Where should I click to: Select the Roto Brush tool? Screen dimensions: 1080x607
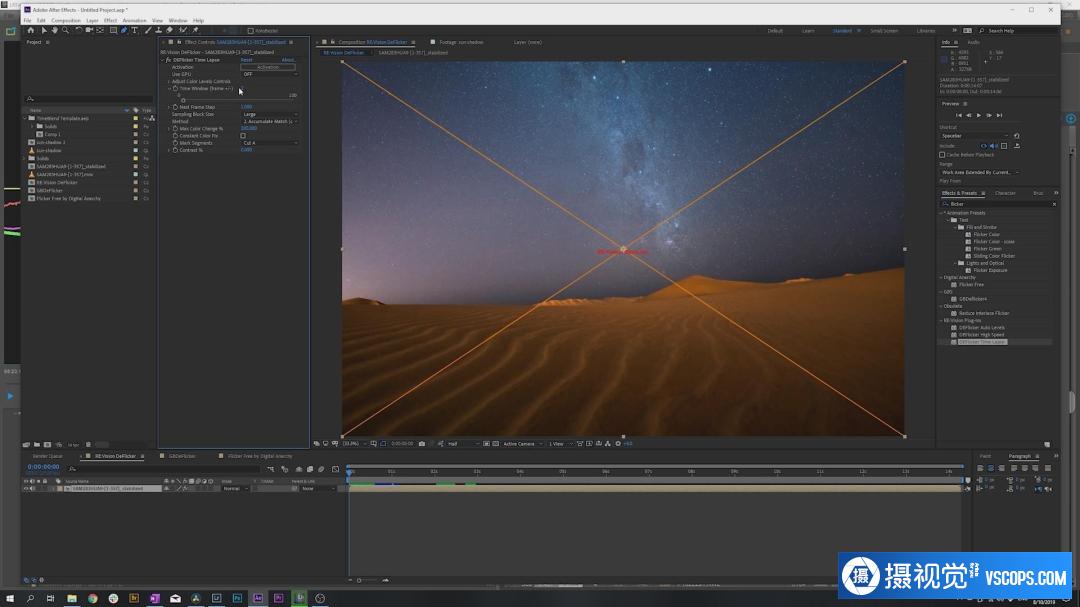click(183, 30)
